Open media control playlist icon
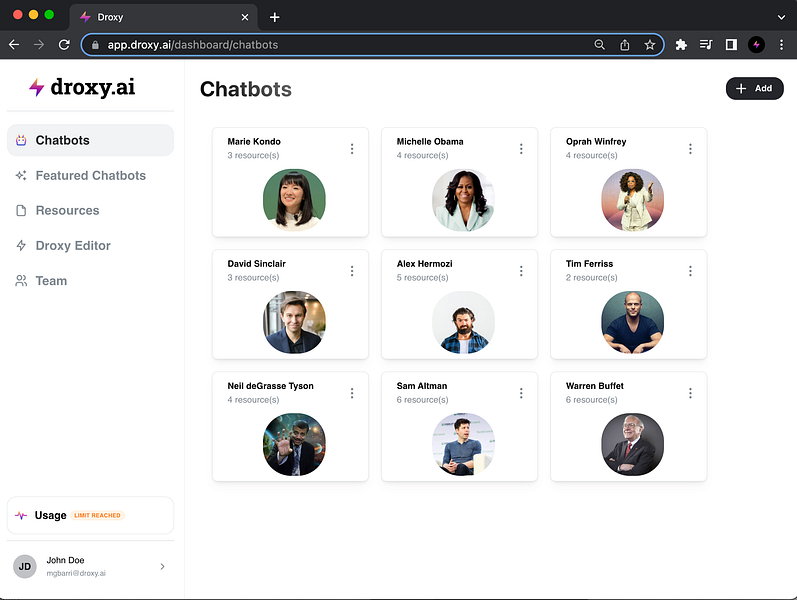This screenshot has height=600, width=797. (706, 45)
